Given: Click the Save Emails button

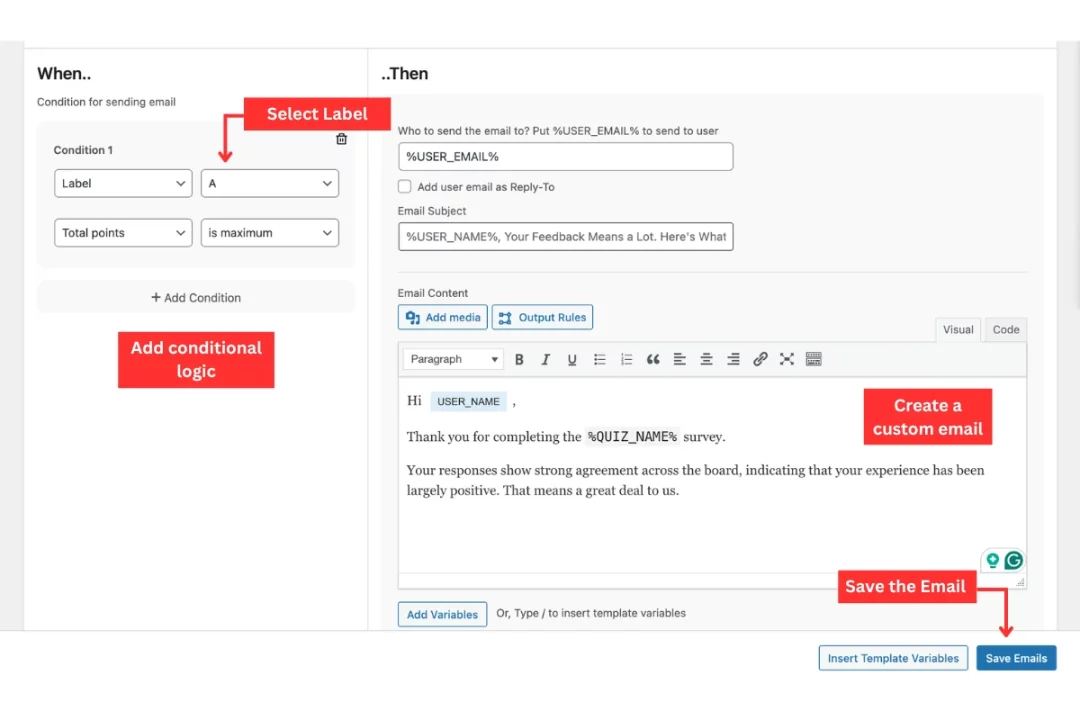Looking at the screenshot, I should tap(1016, 658).
